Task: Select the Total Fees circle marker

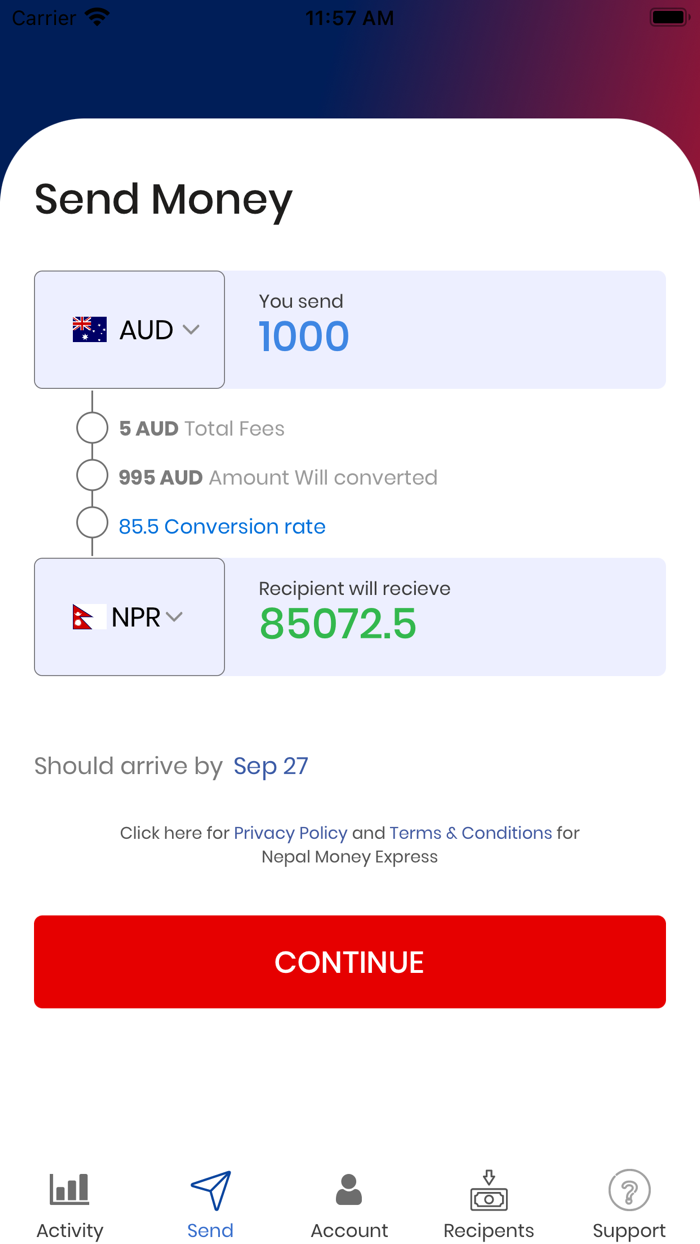Action: 92,428
